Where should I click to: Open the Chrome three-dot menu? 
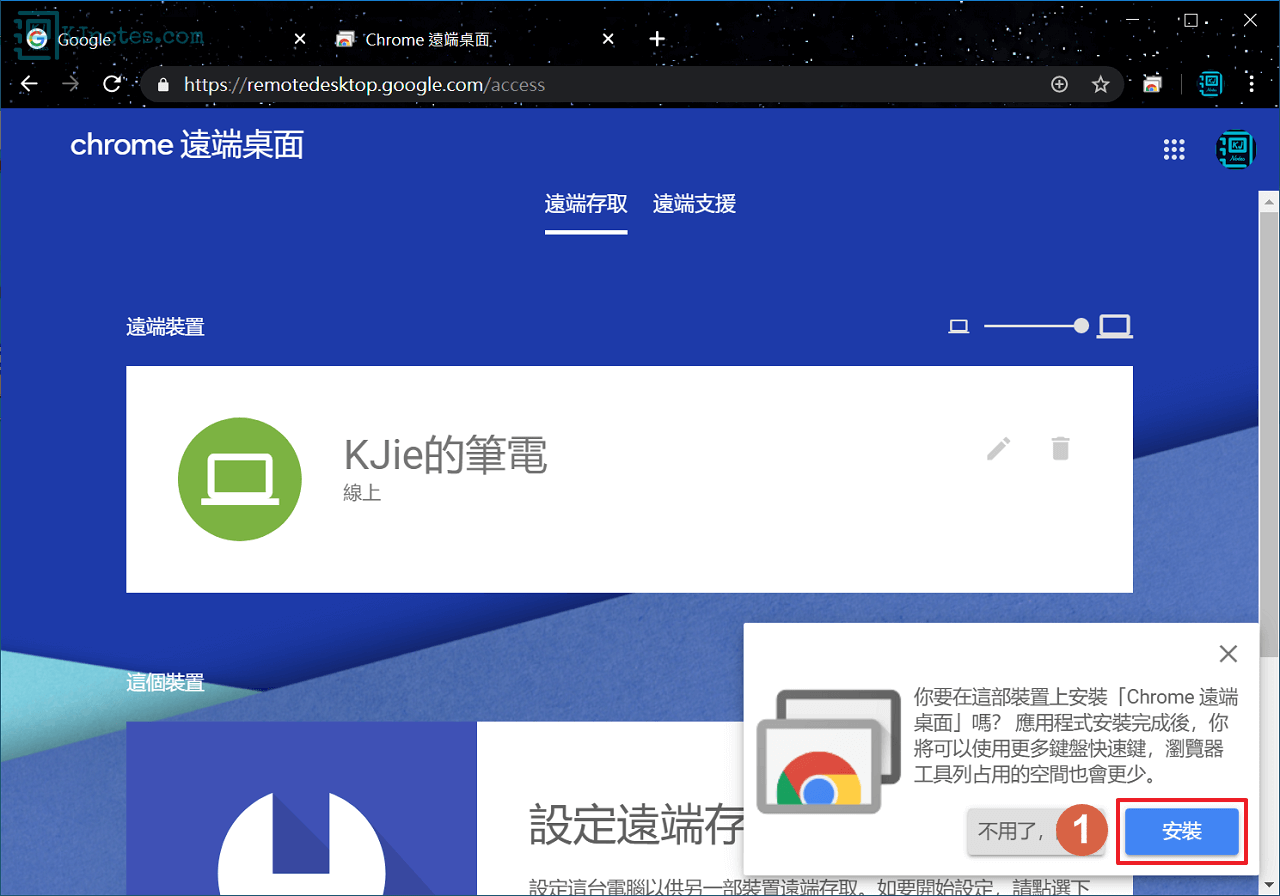1252,85
